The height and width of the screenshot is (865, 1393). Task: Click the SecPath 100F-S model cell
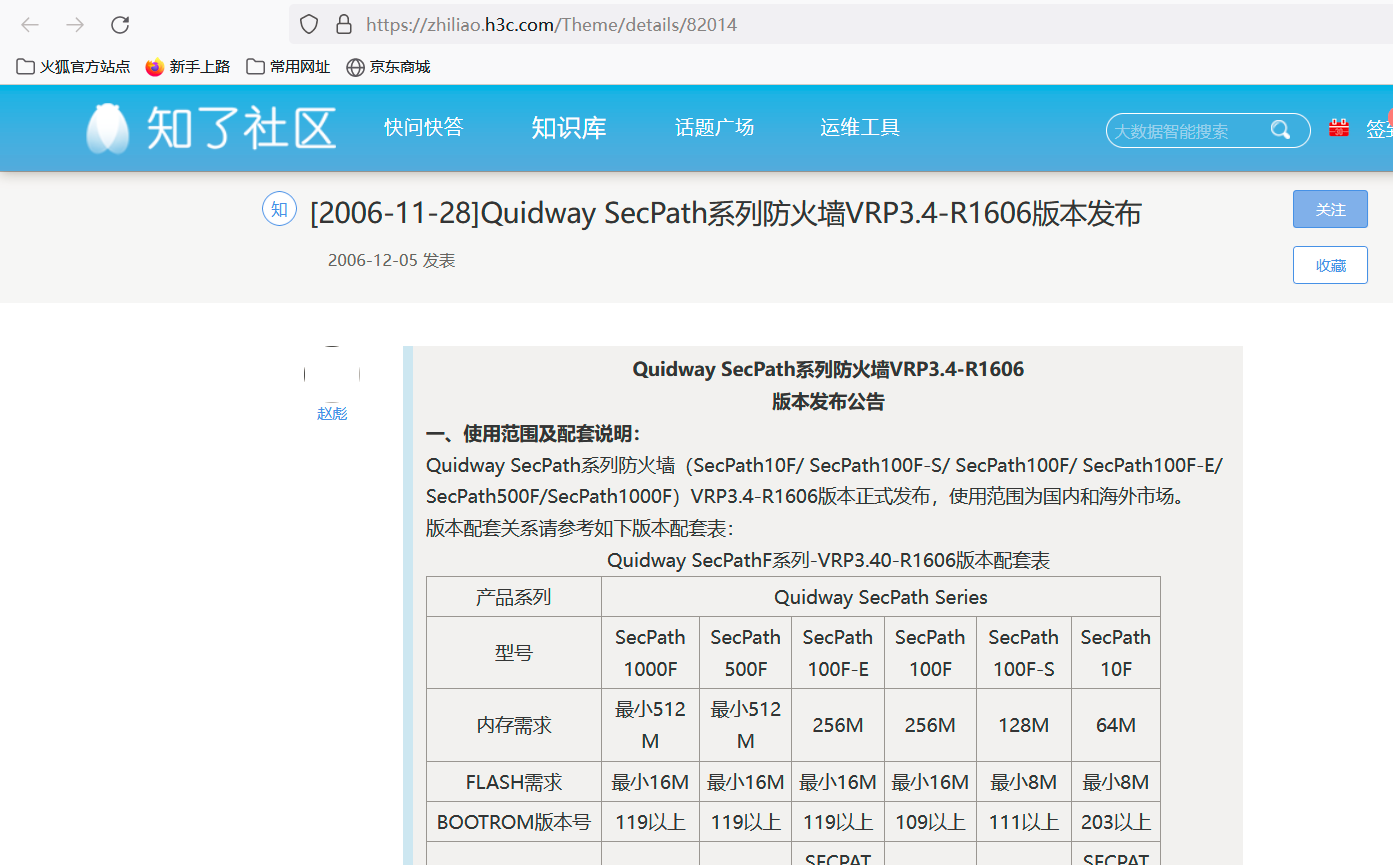pyautogui.click(x=1024, y=653)
